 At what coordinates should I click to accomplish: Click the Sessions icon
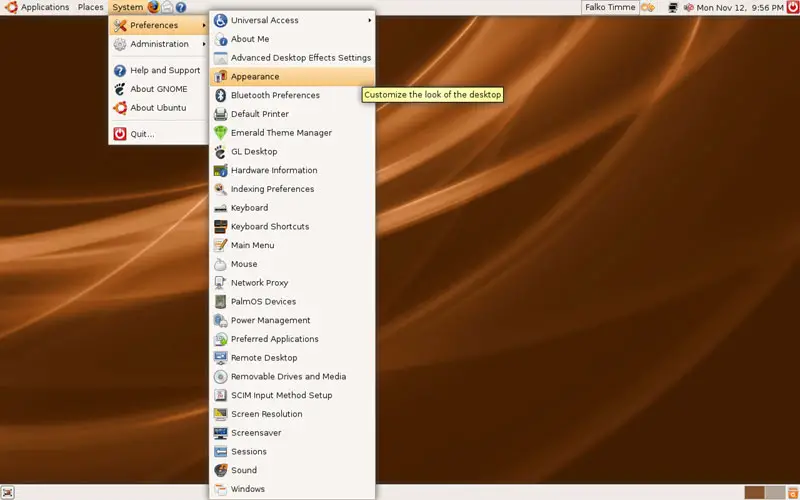point(220,452)
